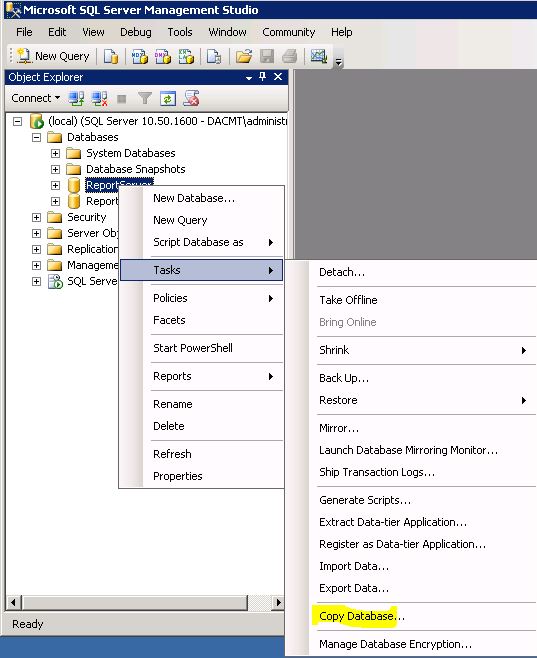Image resolution: width=537 pixels, height=658 pixels.
Task: Select Generate Scripts... option
Action: coord(411,500)
